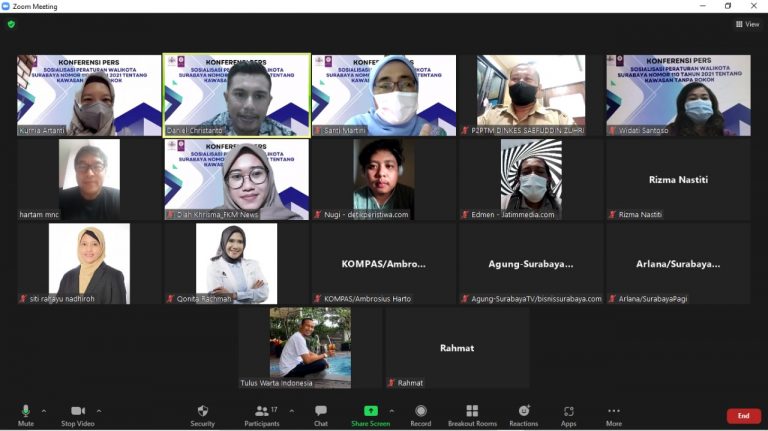Click the green encryption shield icon
Screen dimensions: 768x431
pyautogui.click(x=11, y=24)
